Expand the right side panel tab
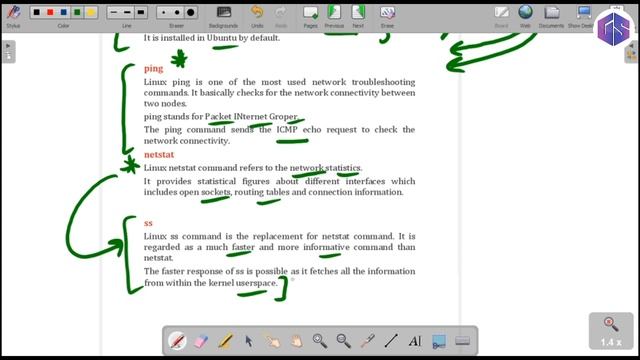Viewport: 640px width, 360px height. point(631,51)
